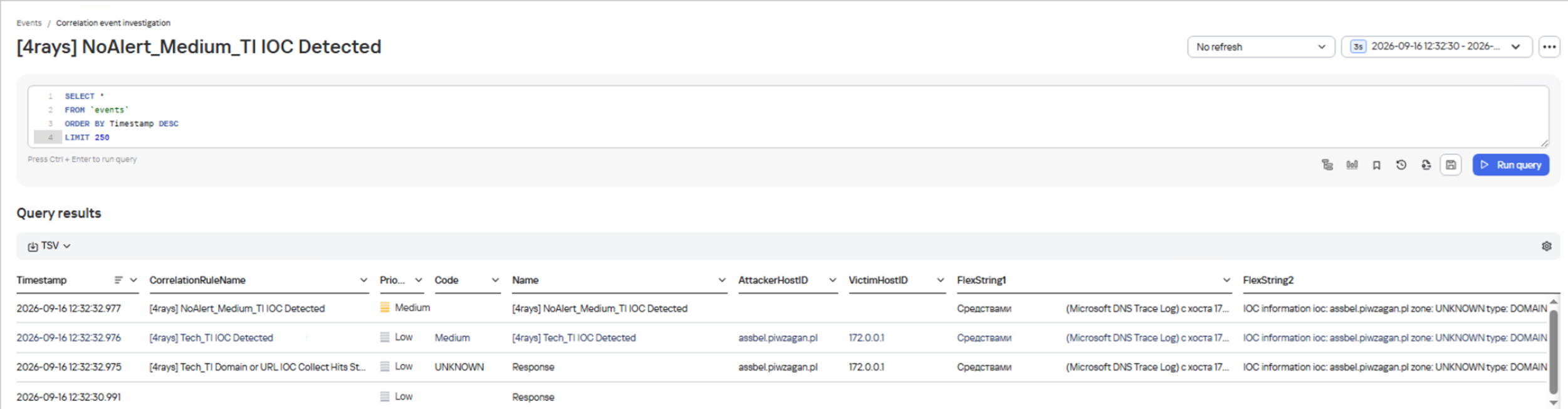The width and height of the screenshot is (1568, 409).
Task: Expand the Timestamp column menu chevron
Action: pyautogui.click(x=133, y=280)
